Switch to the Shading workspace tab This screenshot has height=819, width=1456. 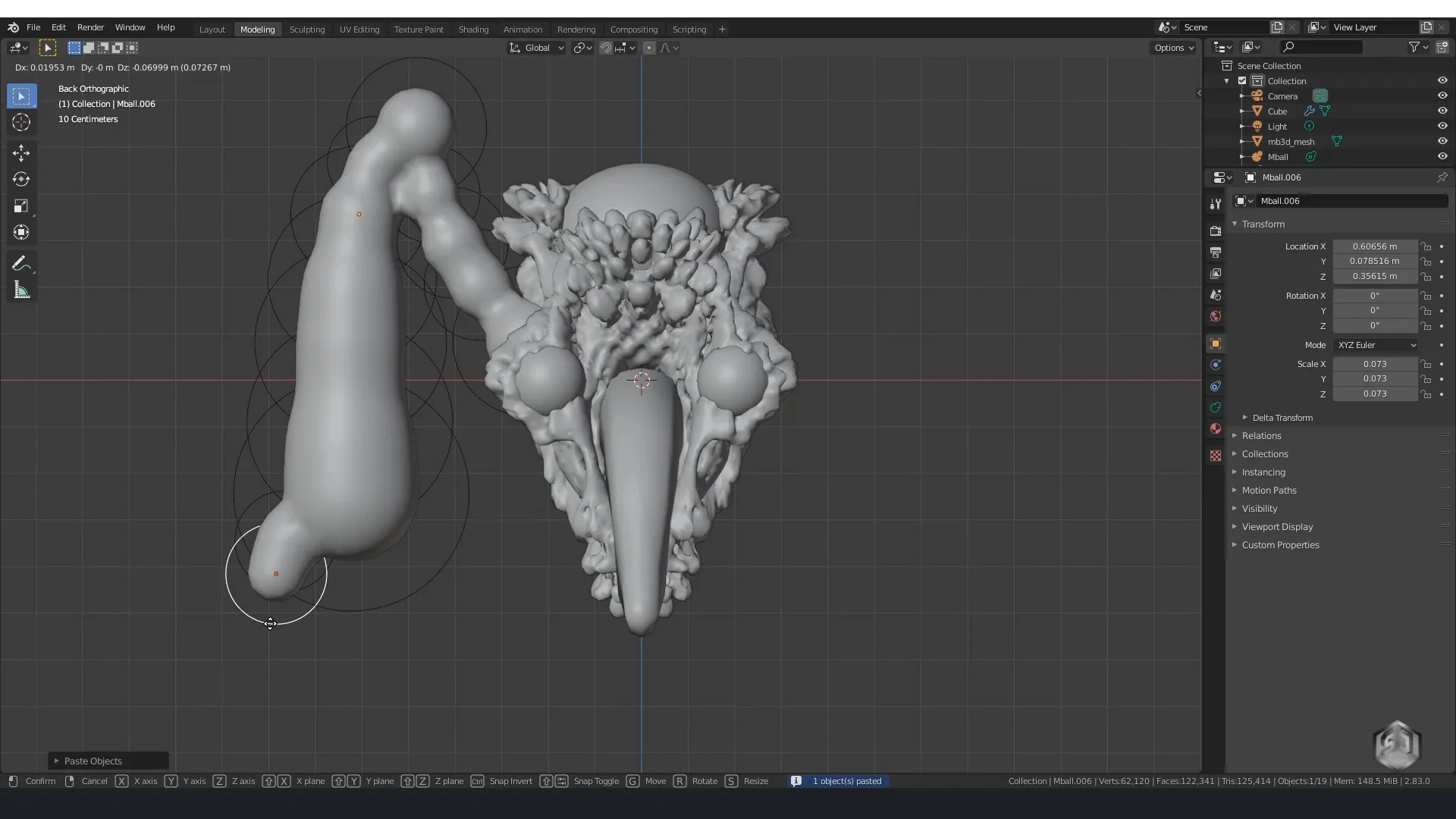tap(473, 30)
